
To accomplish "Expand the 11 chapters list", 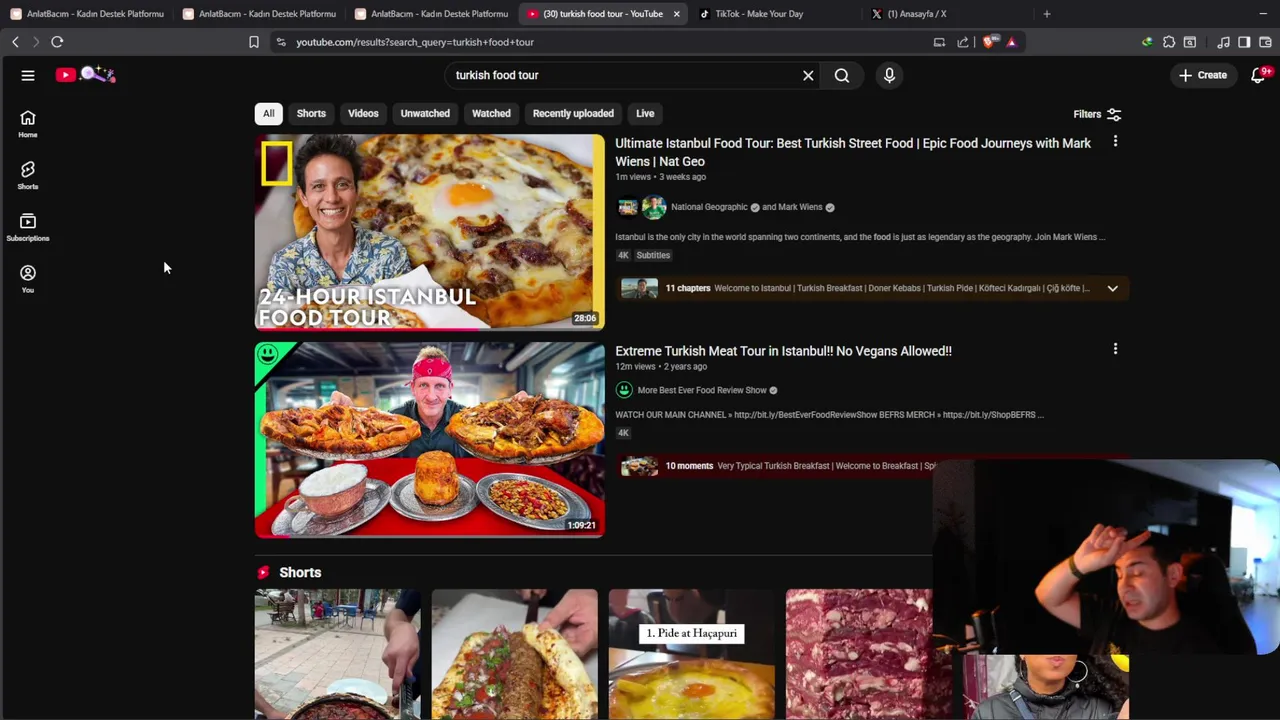I will point(1112,288).
